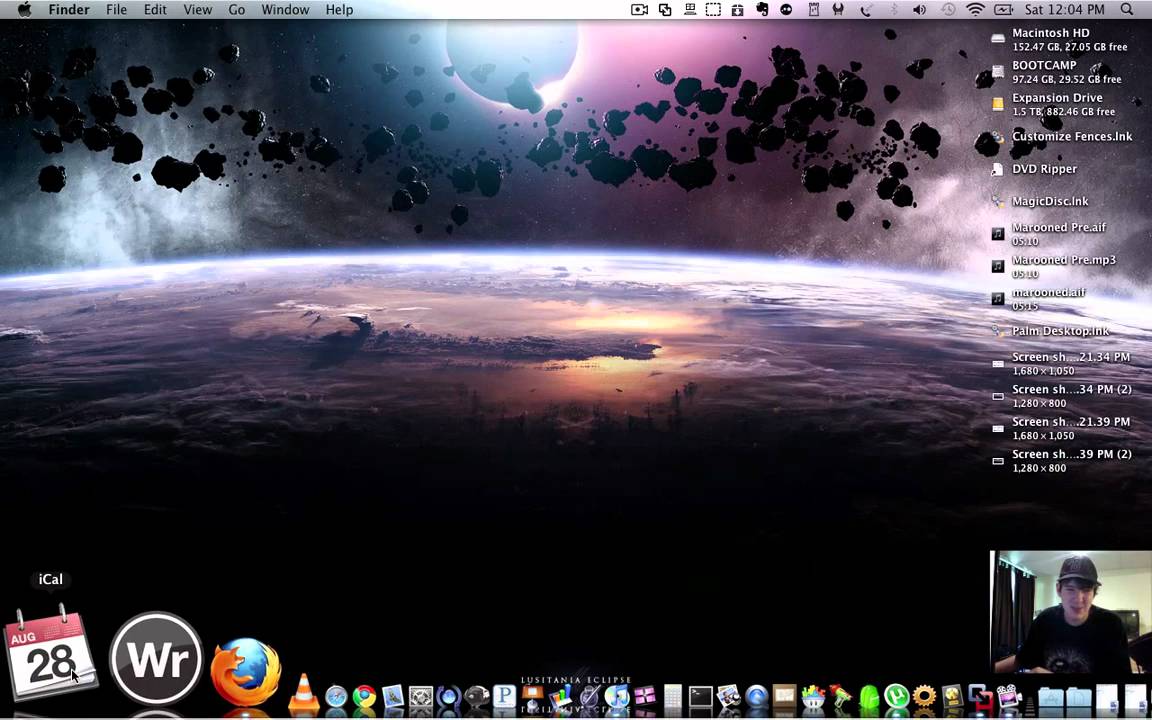
Task: Open VMware Fusion overlapping squares icon
Action: point(981,697)
